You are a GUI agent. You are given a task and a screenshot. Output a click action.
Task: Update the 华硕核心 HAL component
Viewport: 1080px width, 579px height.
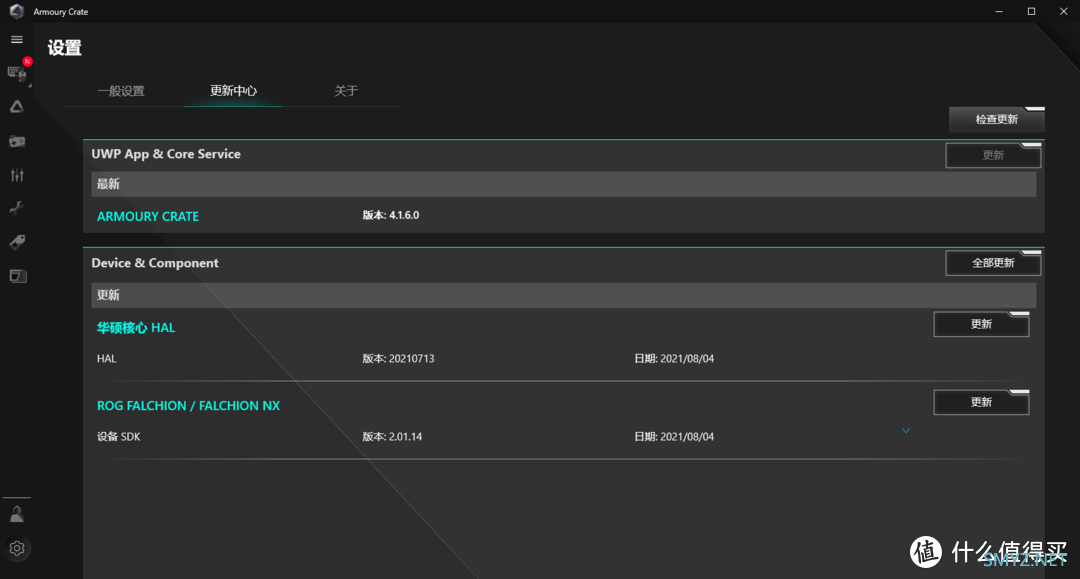click(982, 324)
